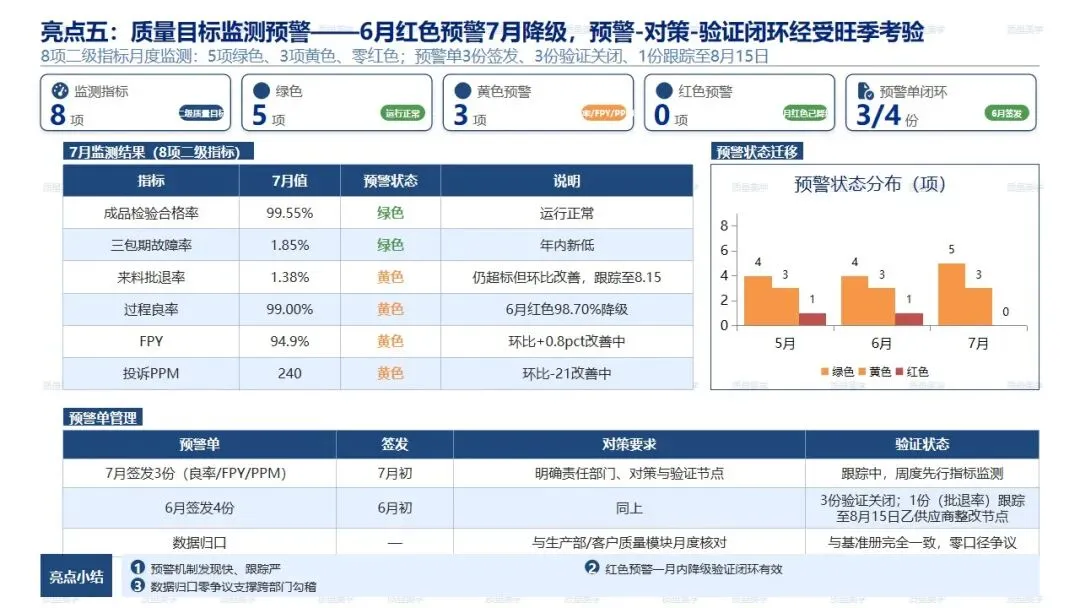Image resolution: width=1080 pixels, height=608 pixels.
Task: Click the 6月签发4份 cell
Action: [x=199, y=508]
